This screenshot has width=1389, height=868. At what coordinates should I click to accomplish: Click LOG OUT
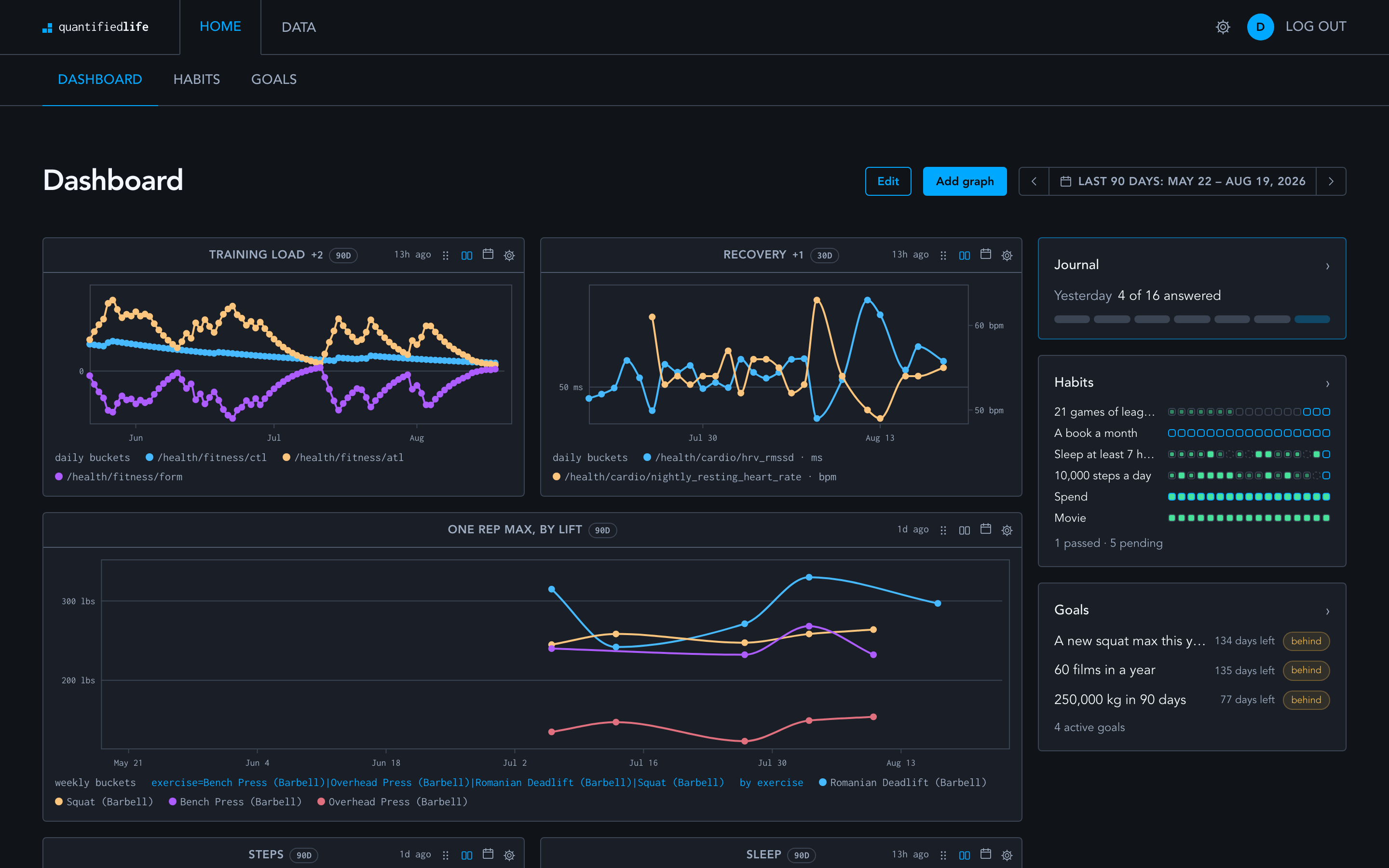click(1316, 27)
